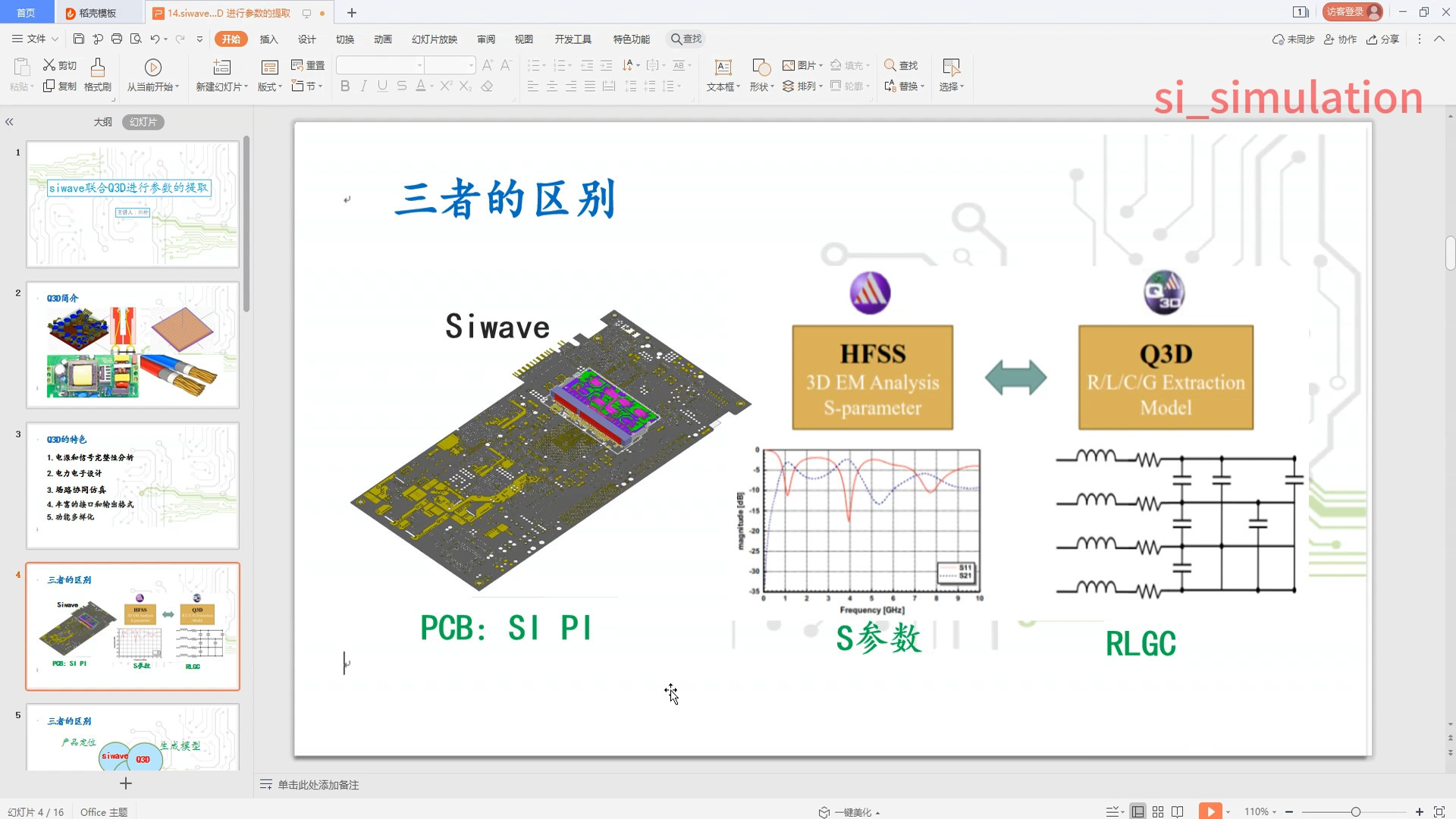Open the font color A swatch
Viewport: 1456px width, 819px height.
(421, 86)
